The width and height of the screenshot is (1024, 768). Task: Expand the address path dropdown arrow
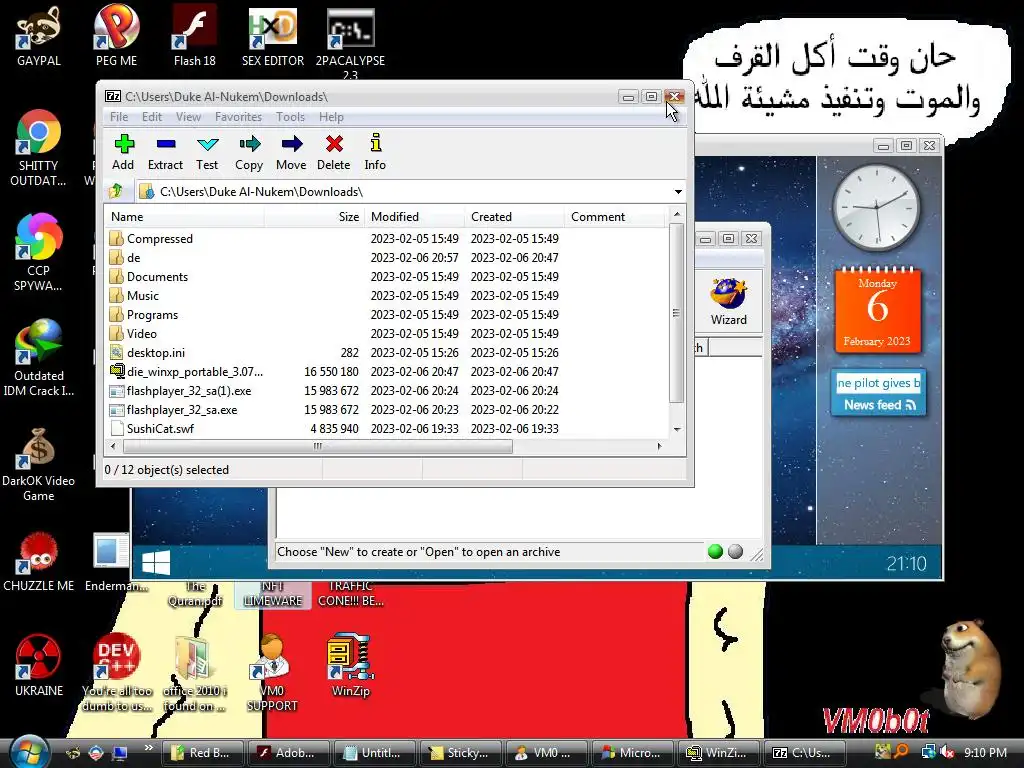pos(678,191)
